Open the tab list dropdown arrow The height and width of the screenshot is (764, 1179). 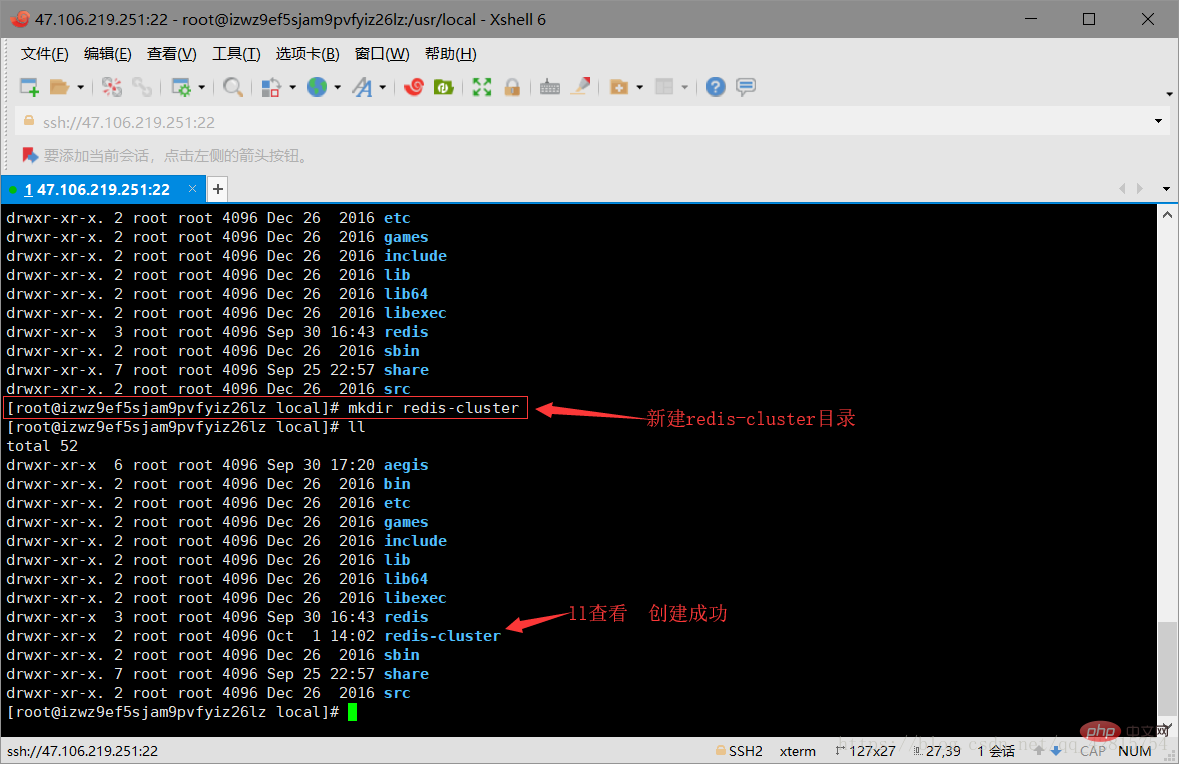point(1166,189)
